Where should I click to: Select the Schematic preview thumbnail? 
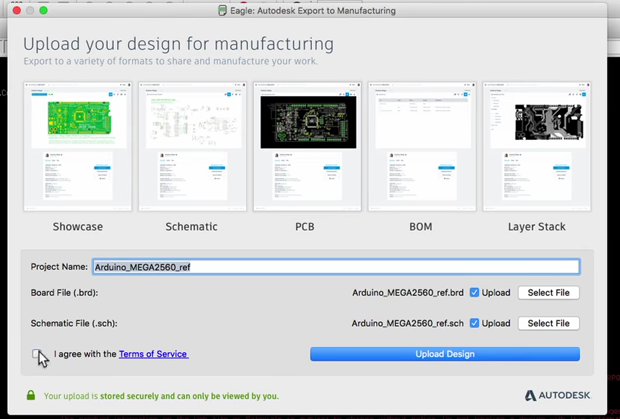192,146
